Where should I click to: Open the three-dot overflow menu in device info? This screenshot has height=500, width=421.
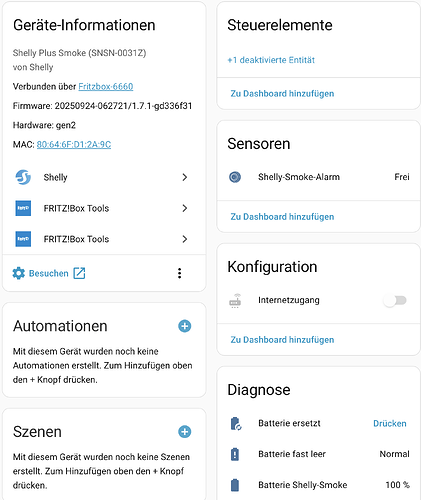(180, 273)
